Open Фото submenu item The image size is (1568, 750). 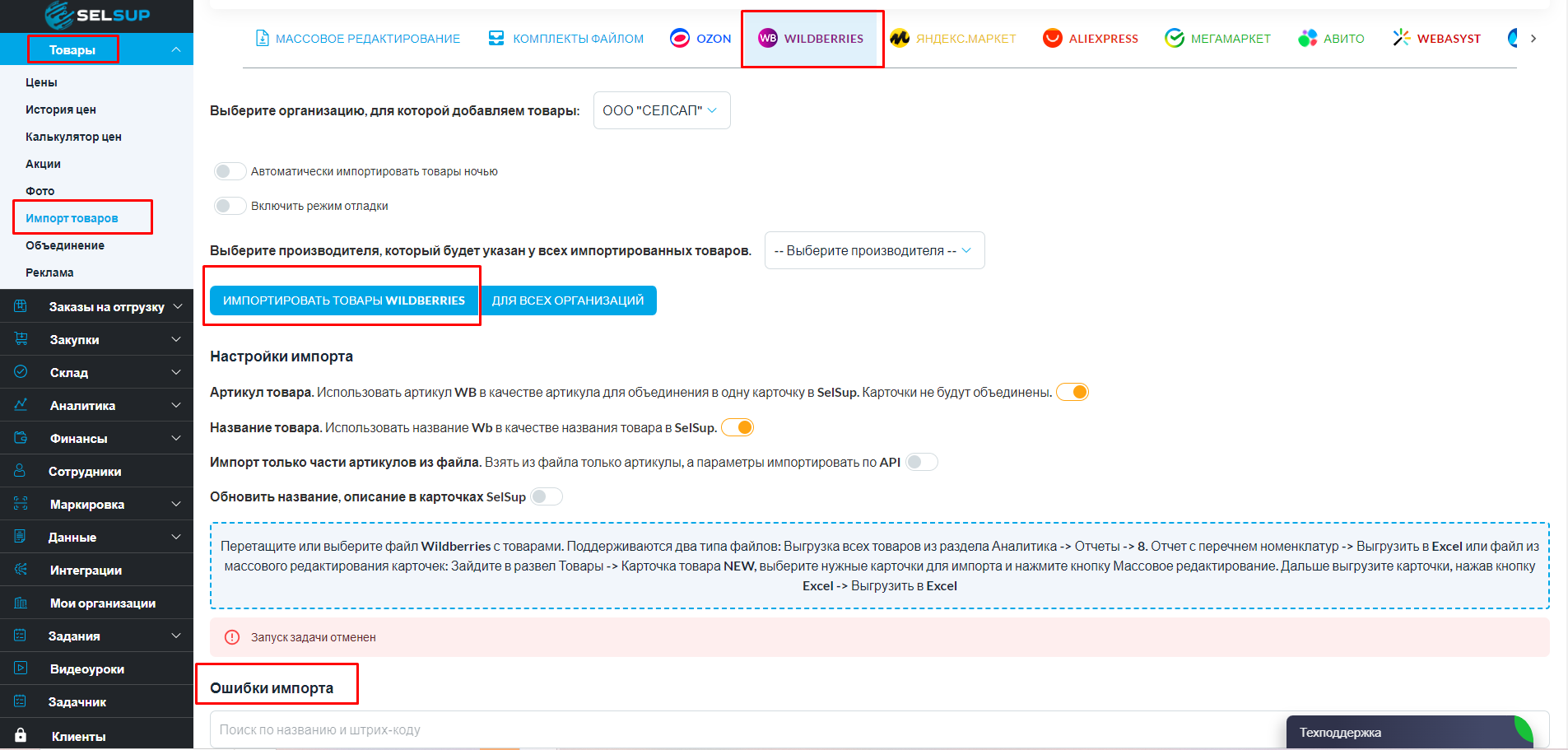[40, 191]
